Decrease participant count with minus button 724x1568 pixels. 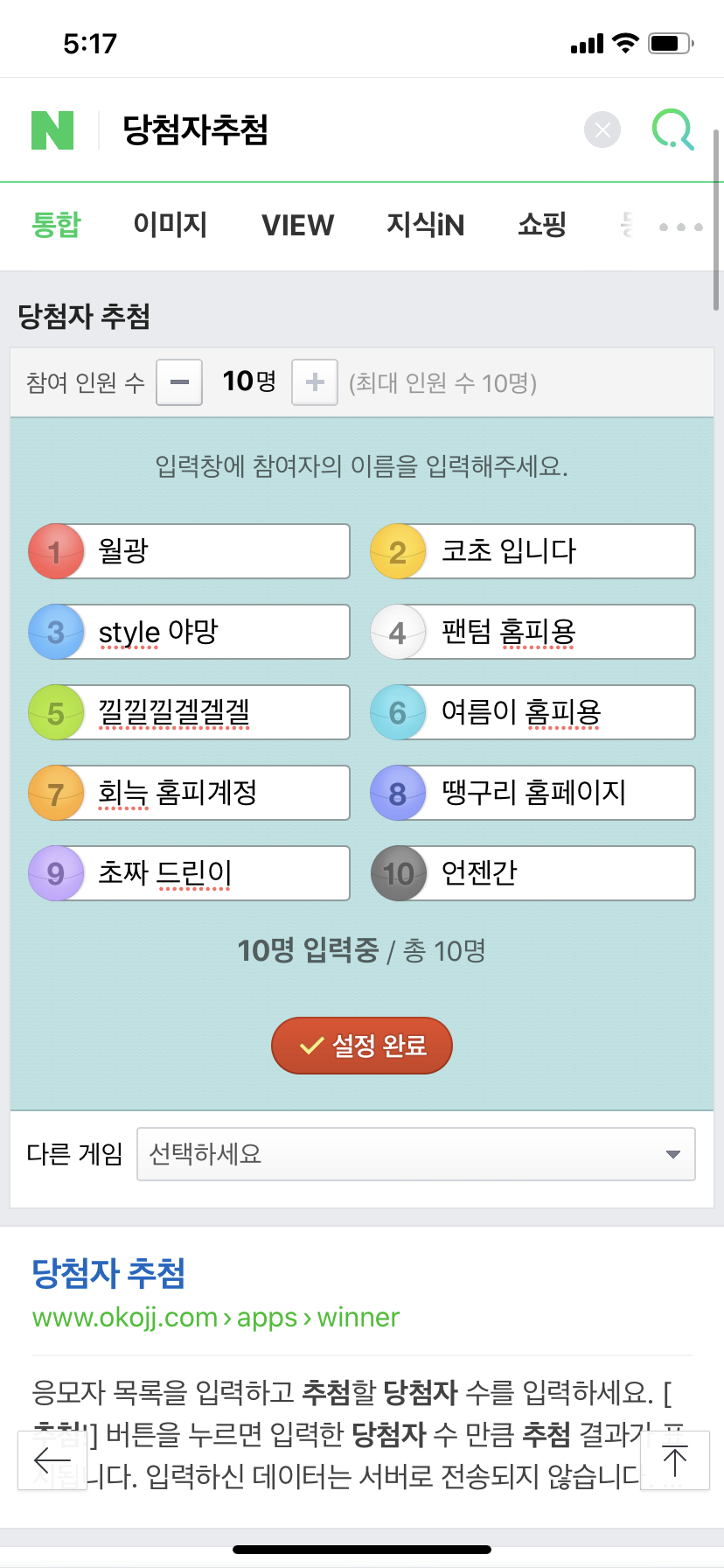(x=179, y=382)
